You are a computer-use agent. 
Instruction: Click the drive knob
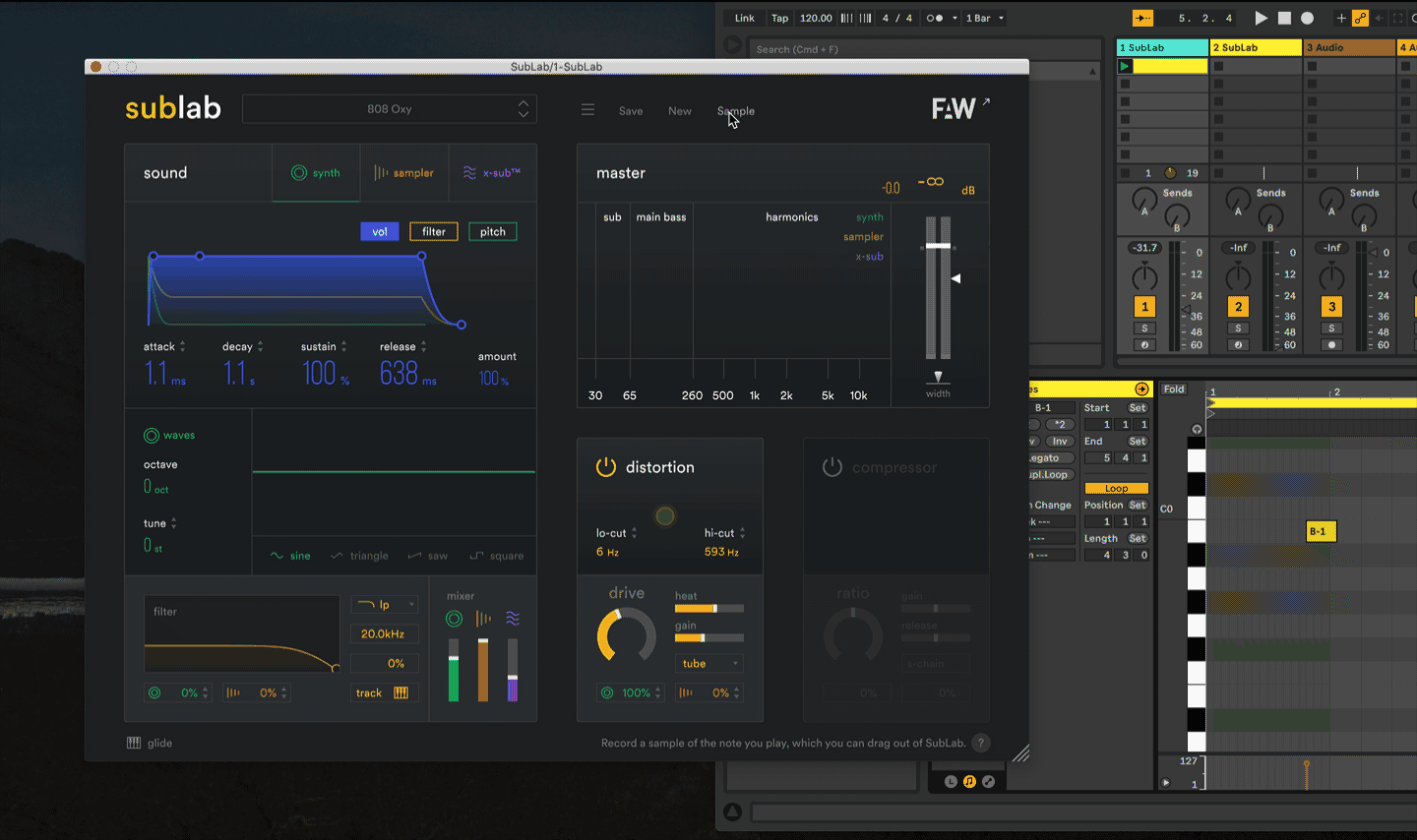[x=627, y=636]
